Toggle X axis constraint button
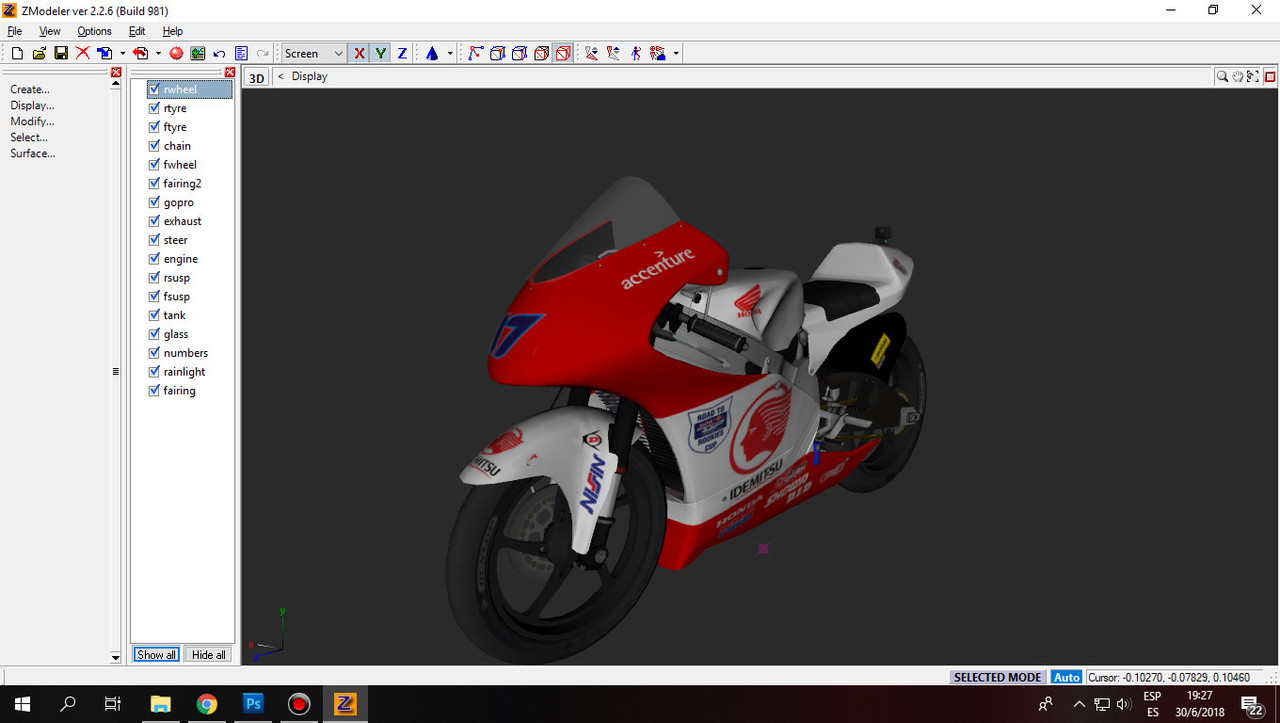 click(x=359, y=53)
